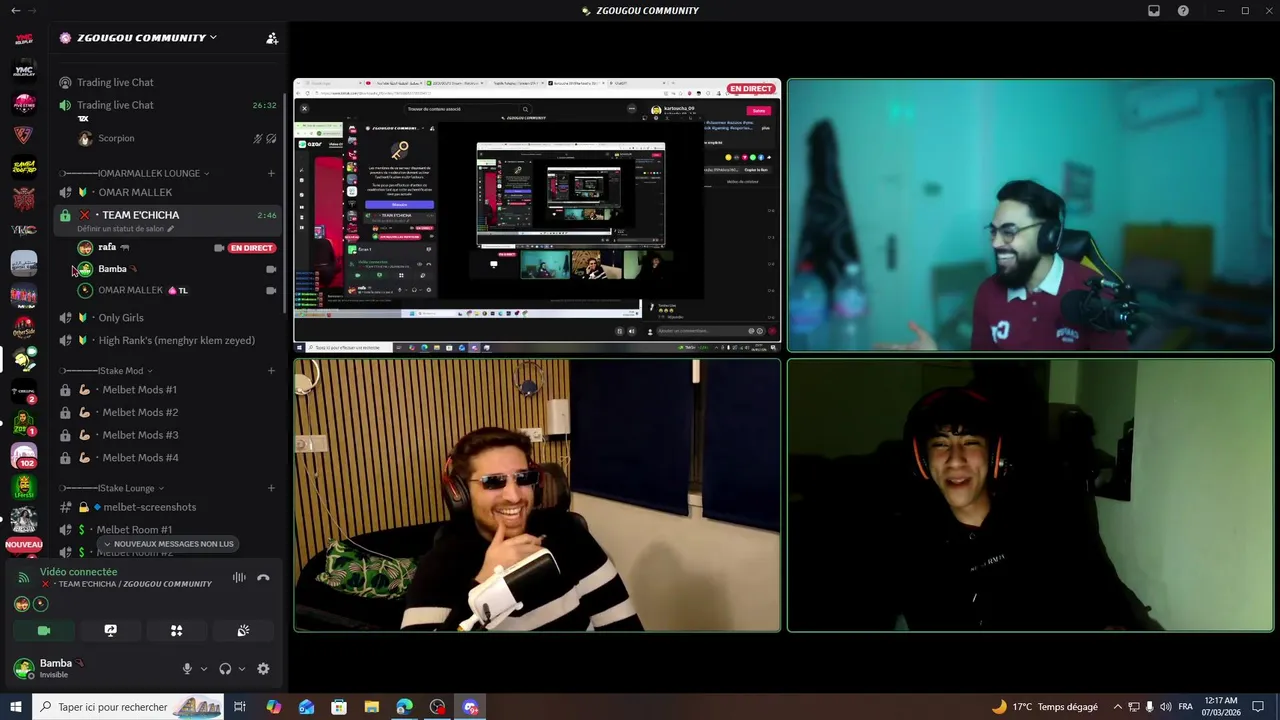Focus the blue-lit bearded man's video tile
Screen dimensions: 1280x720
1030,216
